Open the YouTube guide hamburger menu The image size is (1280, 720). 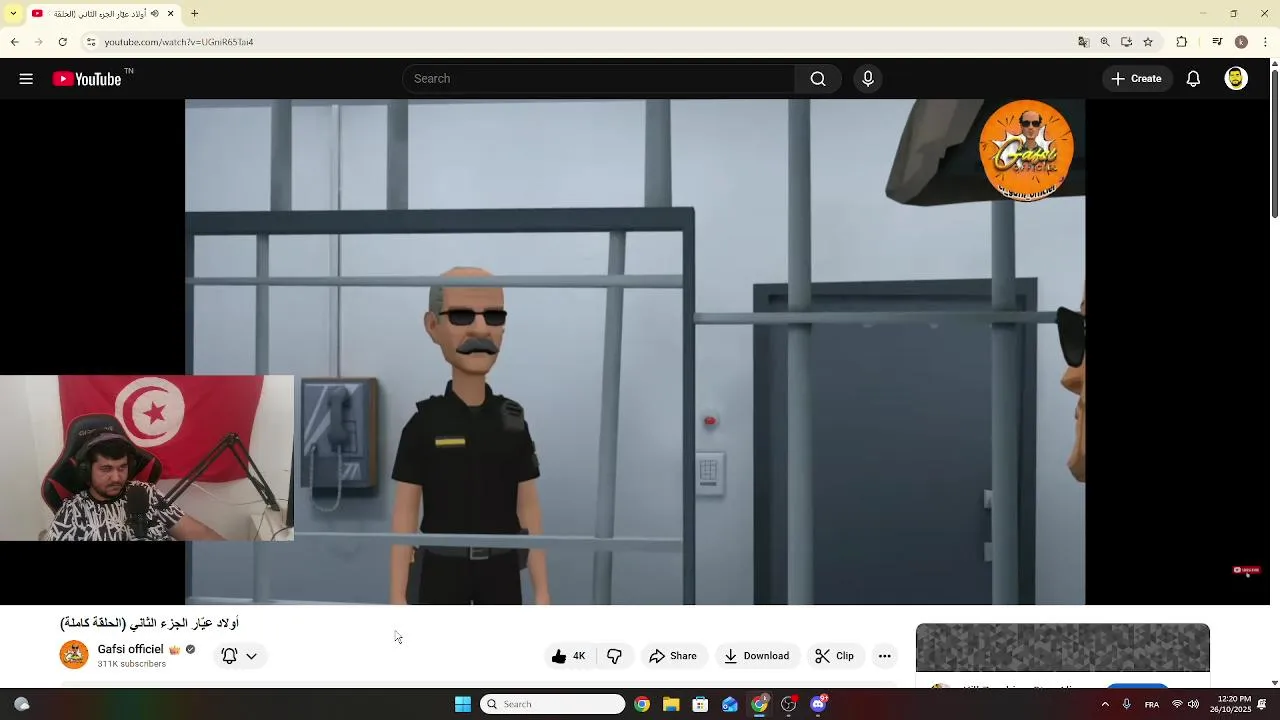tap(26, 79)
